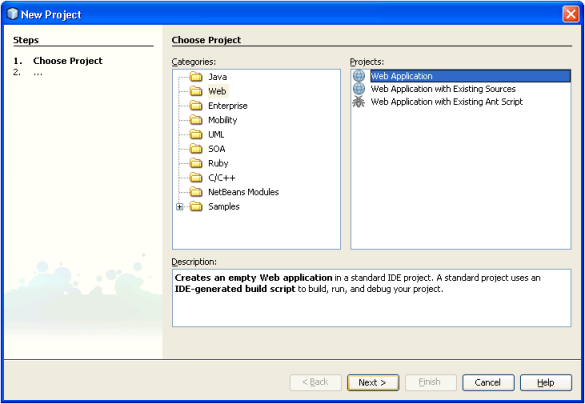
Task: Pick the UML category
Action: (216, 135)
